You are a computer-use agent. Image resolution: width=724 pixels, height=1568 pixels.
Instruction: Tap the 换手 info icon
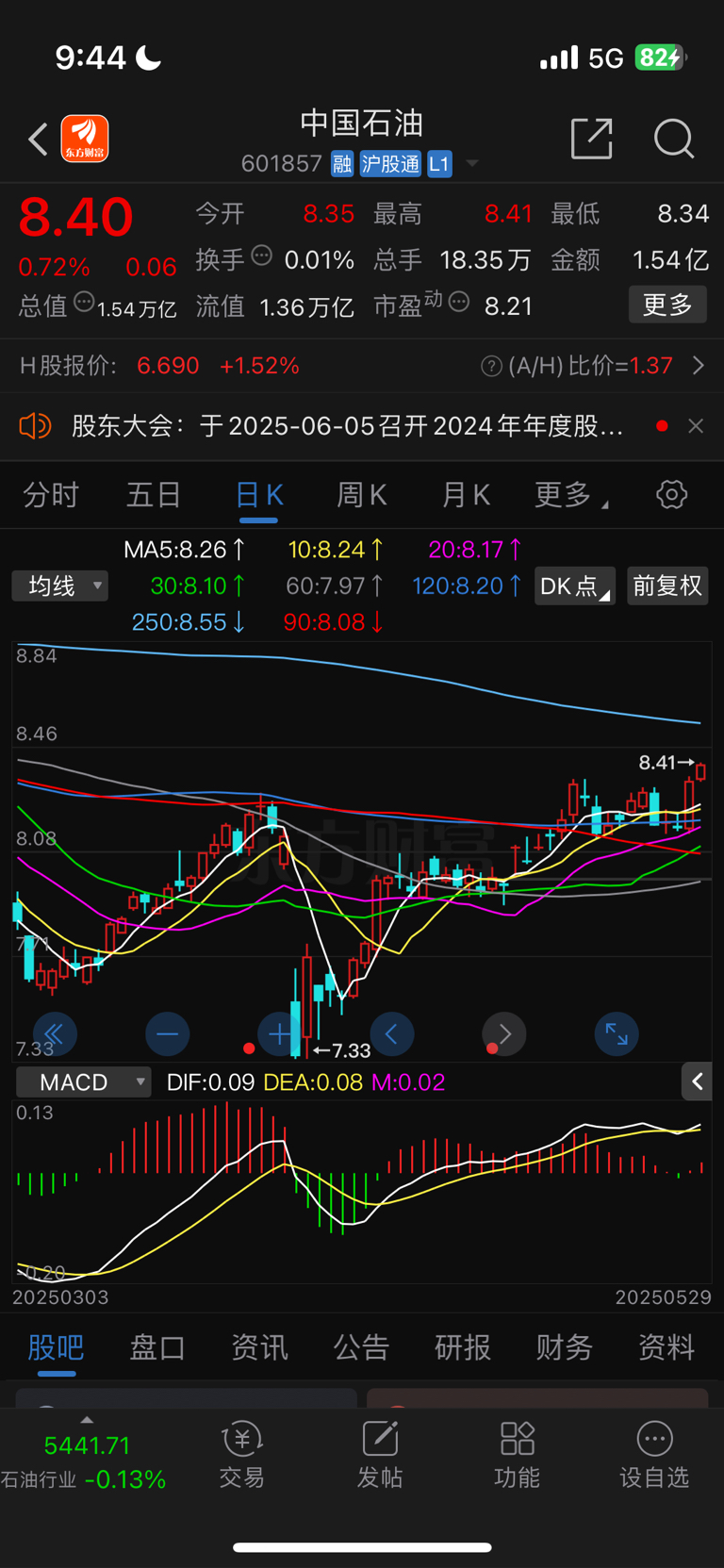click(x=262, y=256)
